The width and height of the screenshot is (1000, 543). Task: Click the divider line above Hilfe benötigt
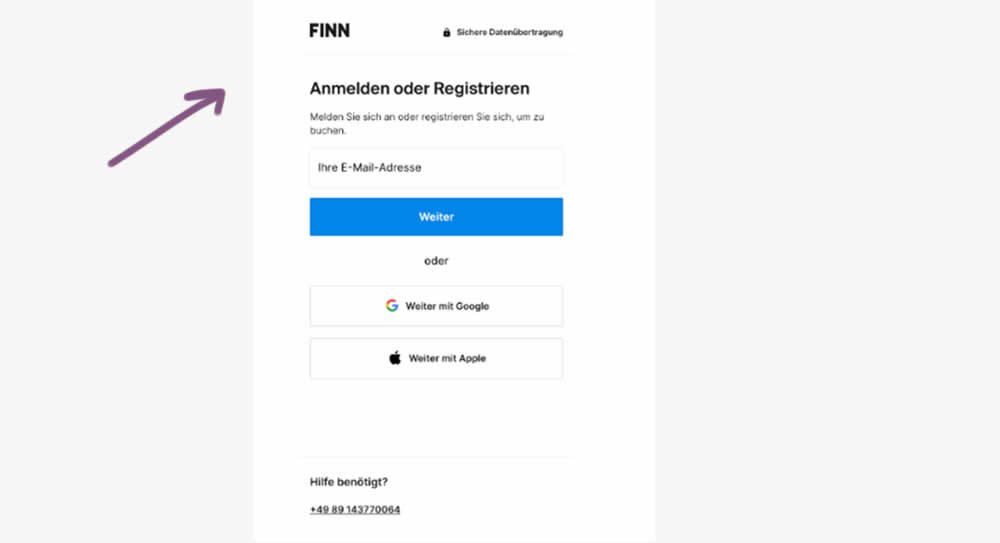click(x=436, y=458)
